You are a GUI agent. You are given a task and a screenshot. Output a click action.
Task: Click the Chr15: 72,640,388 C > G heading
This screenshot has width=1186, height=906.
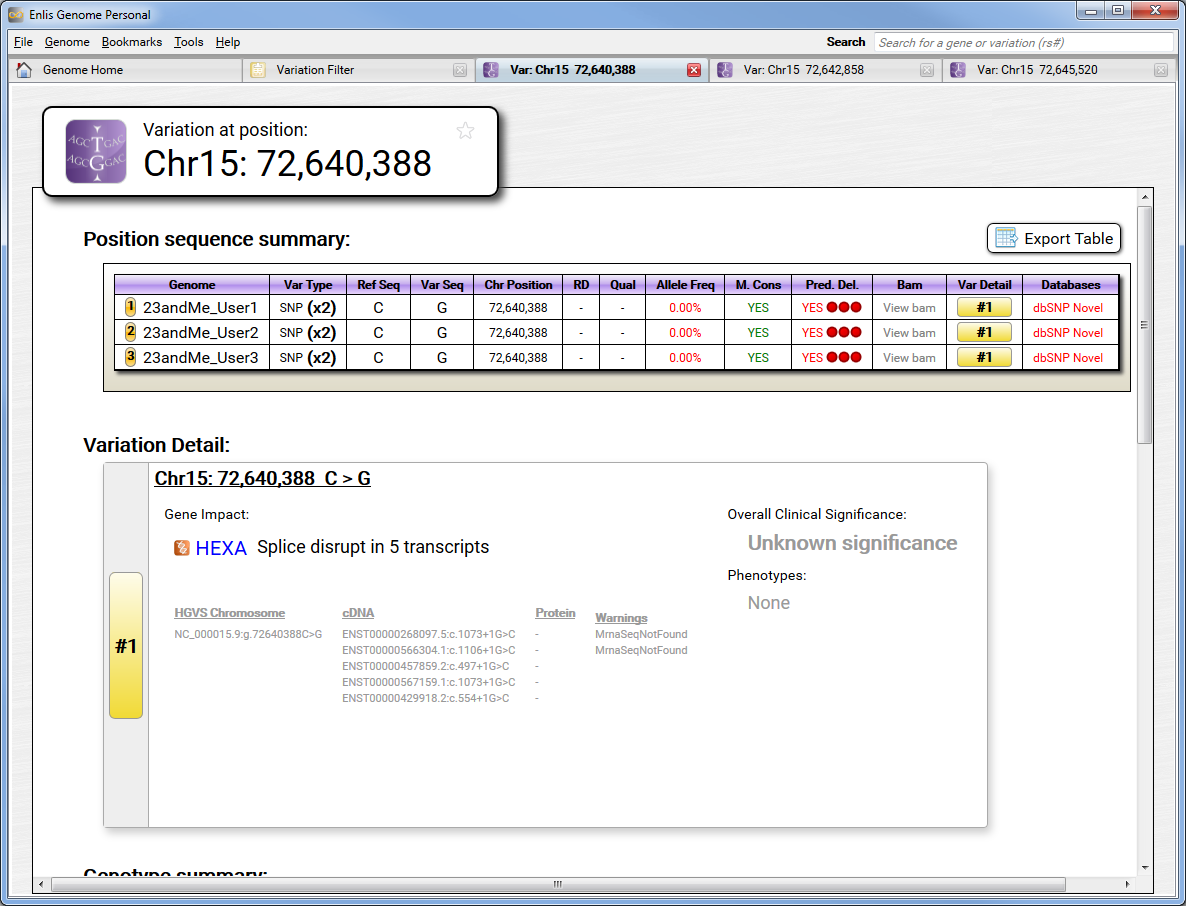pos(262,479)
